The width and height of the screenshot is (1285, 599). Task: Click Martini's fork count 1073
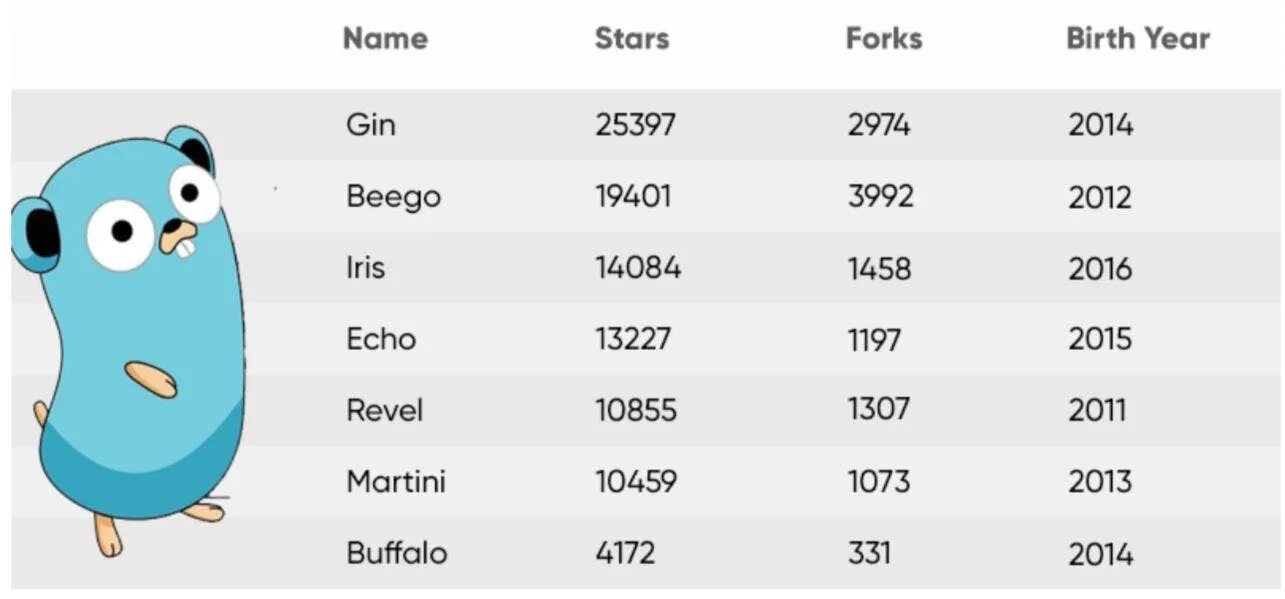tap(879, 482)
